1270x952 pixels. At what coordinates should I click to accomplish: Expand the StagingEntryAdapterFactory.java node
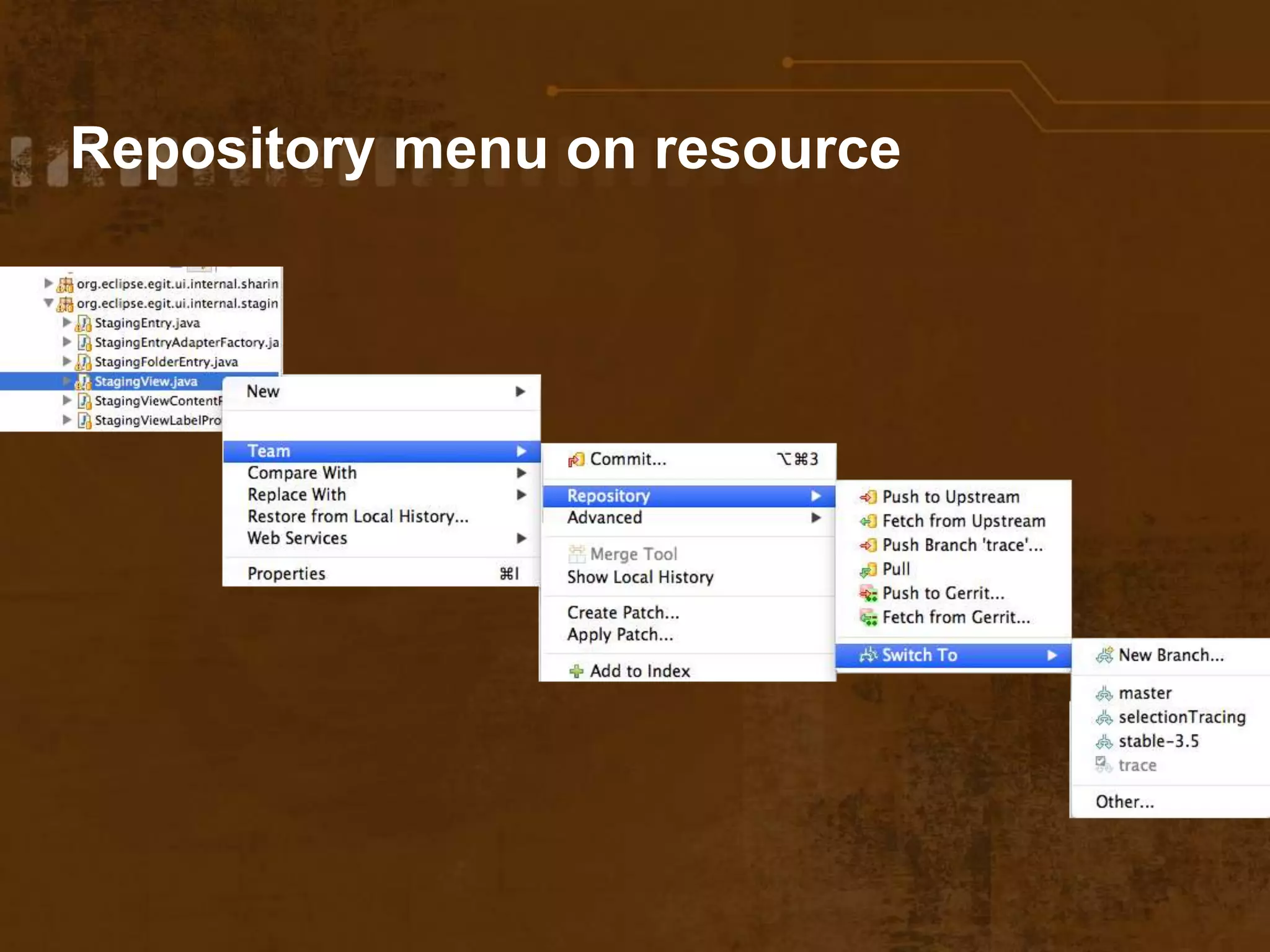67,342
